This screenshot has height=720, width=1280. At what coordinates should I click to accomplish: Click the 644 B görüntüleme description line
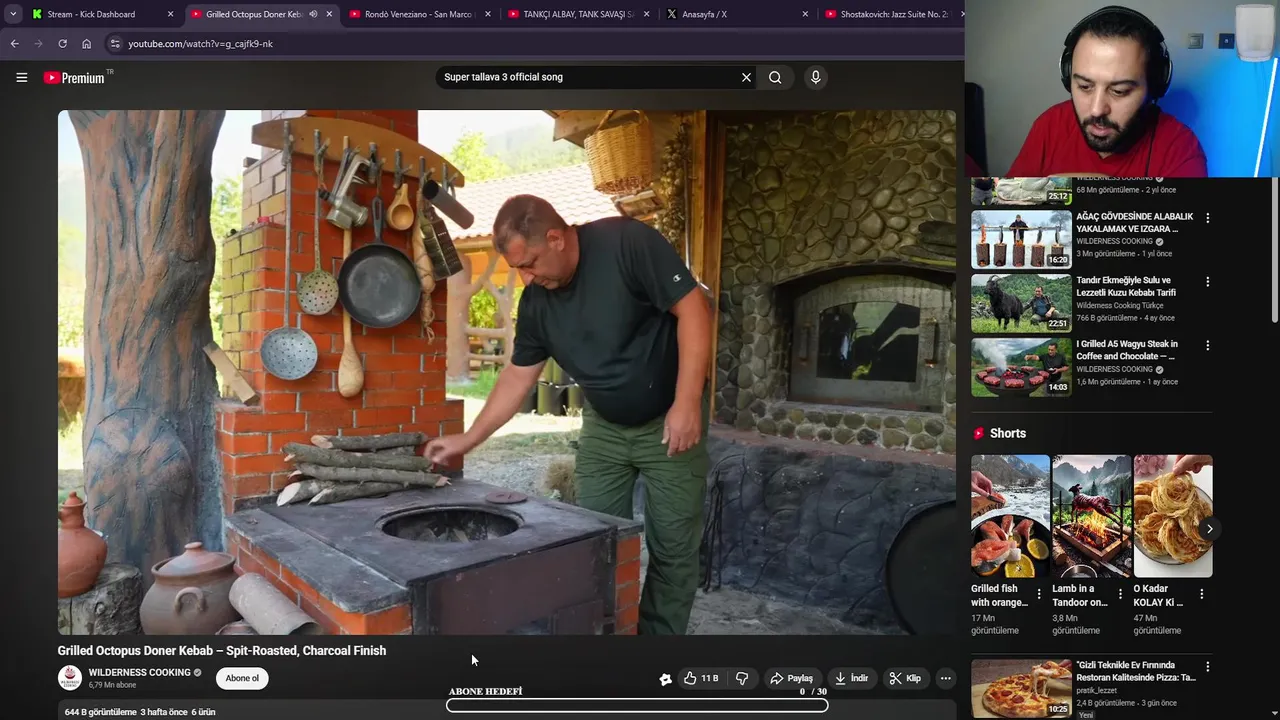[140, 712]
